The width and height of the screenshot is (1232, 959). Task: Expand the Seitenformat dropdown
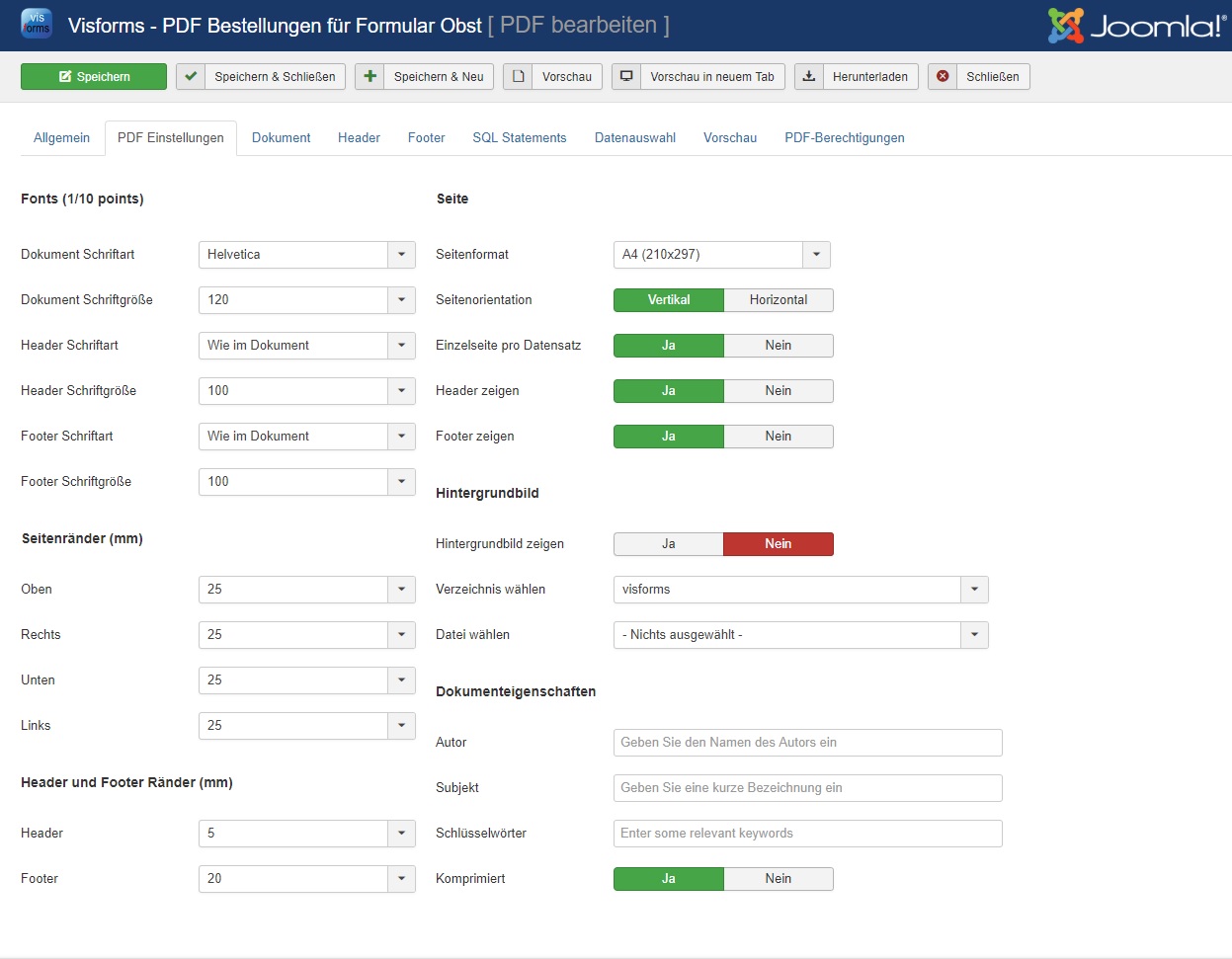[816, 255]
